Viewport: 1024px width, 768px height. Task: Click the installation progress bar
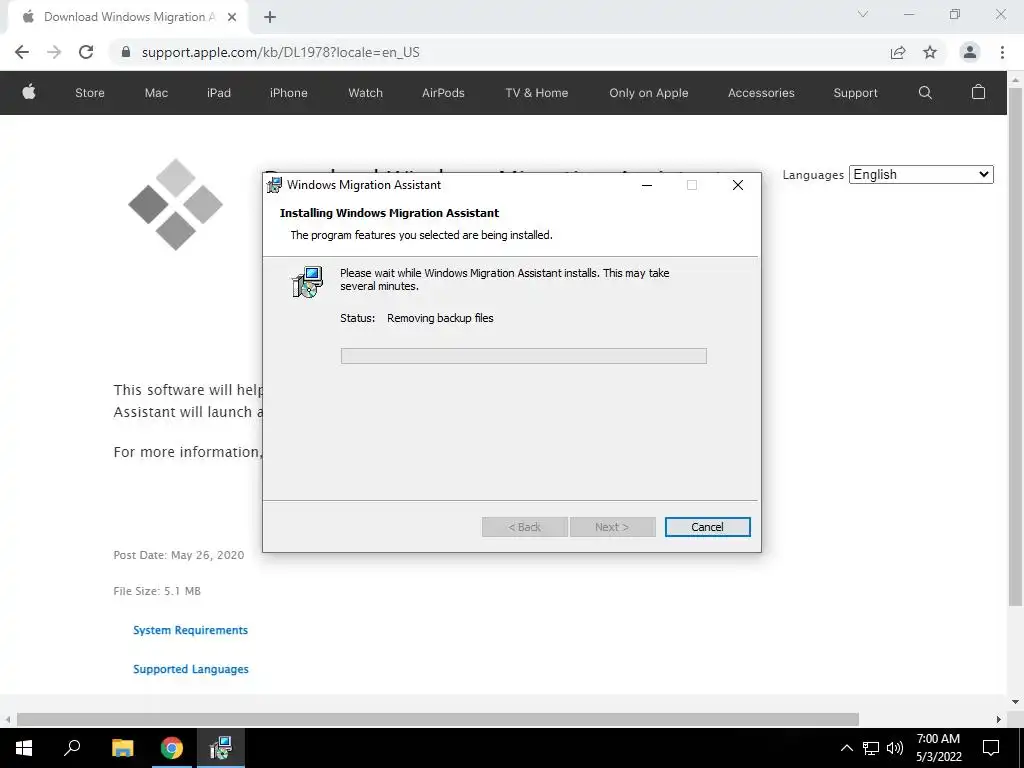(524, 356)
